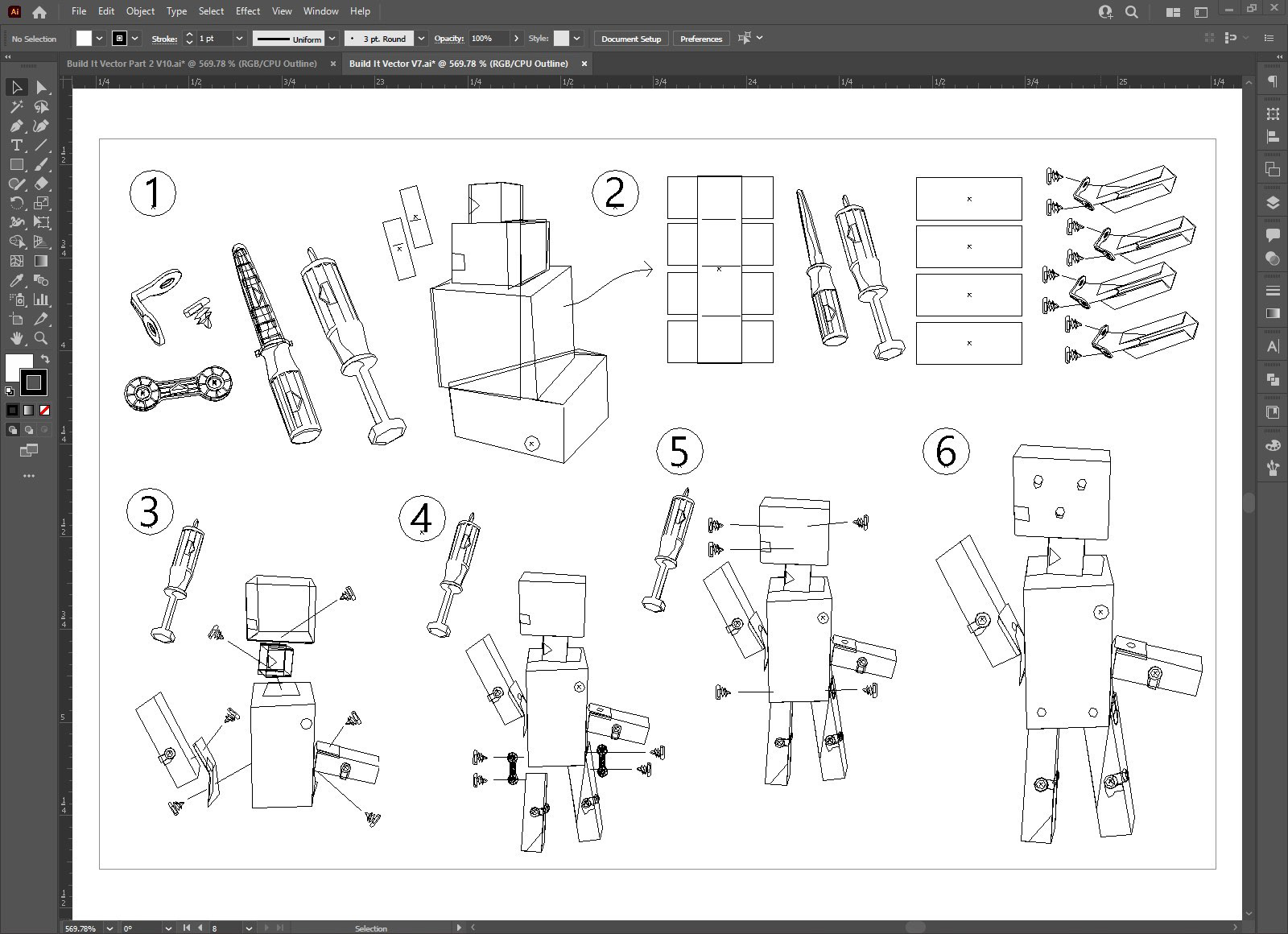Image resolution: width=1288 pixels, height=934 pixels.
Task: Open the Layers panel icon
Action: (1273, 202)
